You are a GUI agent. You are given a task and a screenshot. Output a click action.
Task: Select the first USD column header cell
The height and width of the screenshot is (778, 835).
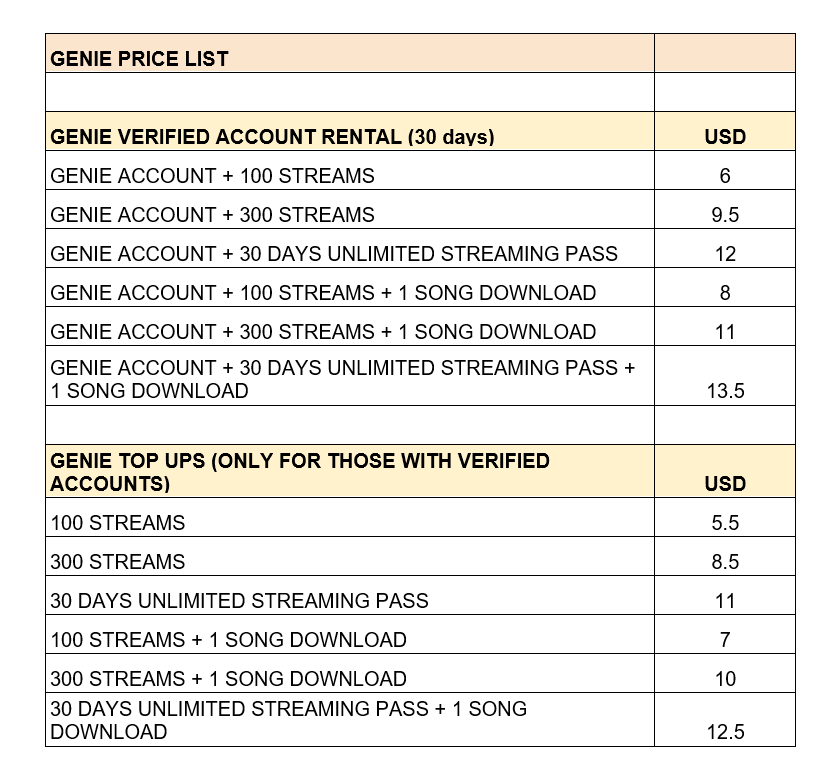tap(725, 137)
